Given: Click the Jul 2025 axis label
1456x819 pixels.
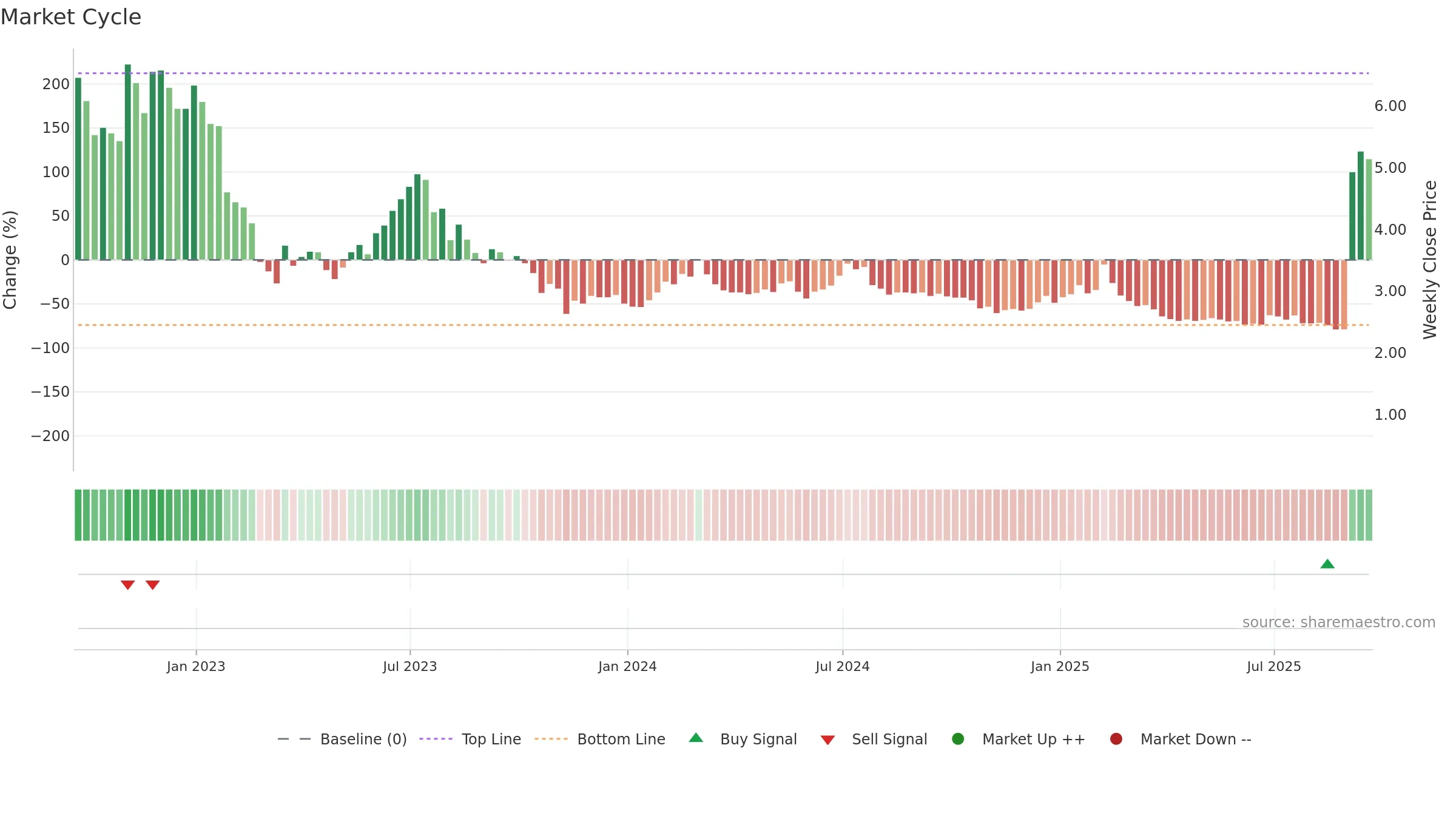Looking at the screenshot, I should point(1274,667).
